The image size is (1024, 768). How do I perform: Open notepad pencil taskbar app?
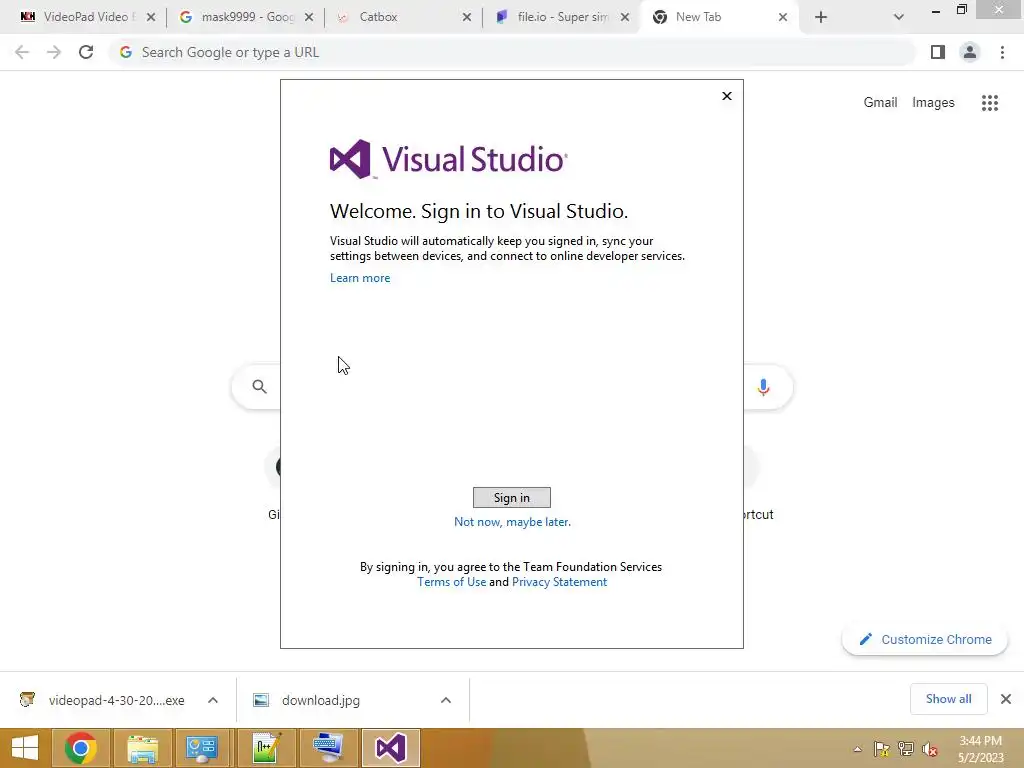pyautogui.click(x=266, y=748)
